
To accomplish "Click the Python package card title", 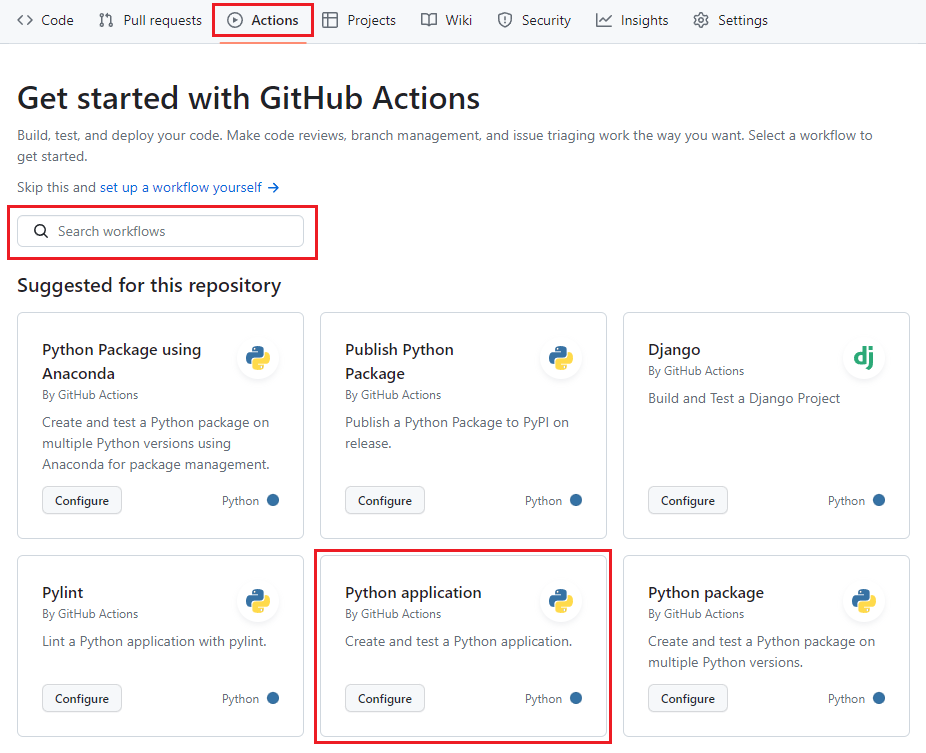I will point(706,592).
